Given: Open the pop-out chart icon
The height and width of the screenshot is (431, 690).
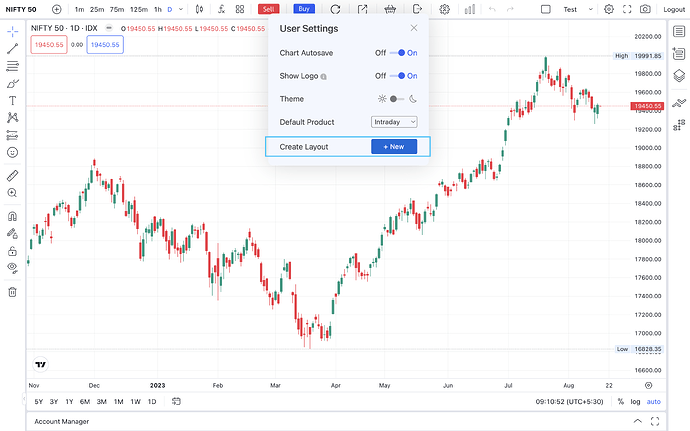Looking at the screenshot, I should (362, 9).
